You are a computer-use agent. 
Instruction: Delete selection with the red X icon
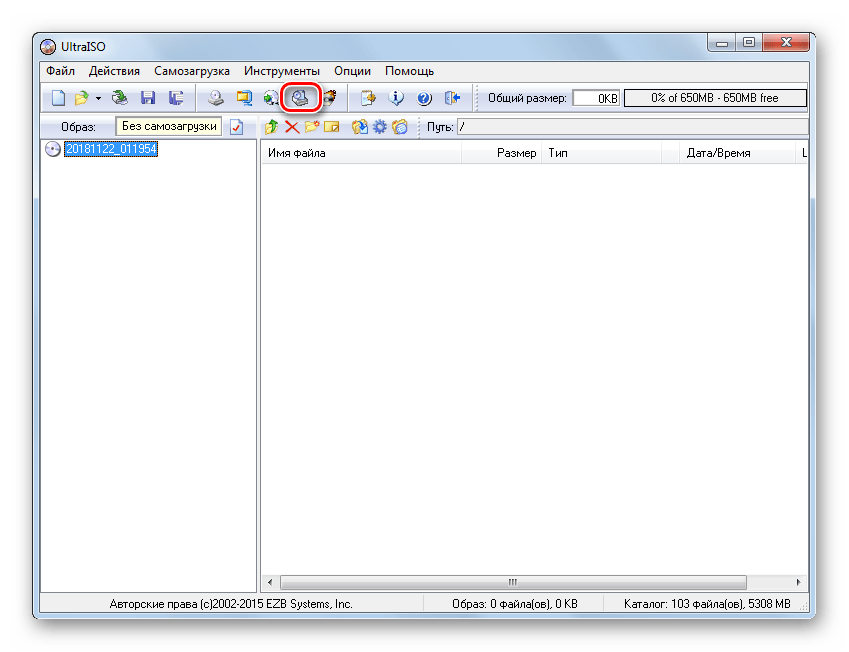click(x=291, y=127)
